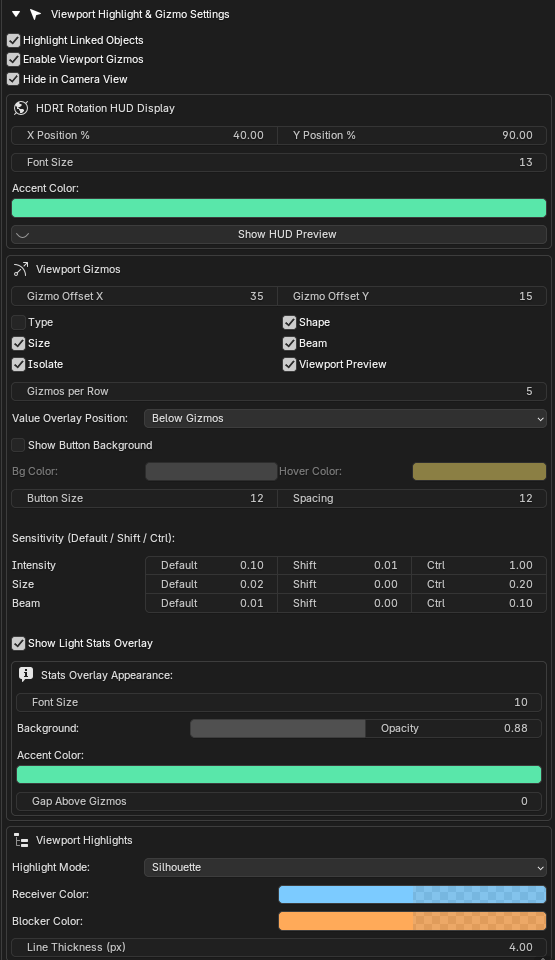Adjust the Opacity slider field

pos(453,729)
